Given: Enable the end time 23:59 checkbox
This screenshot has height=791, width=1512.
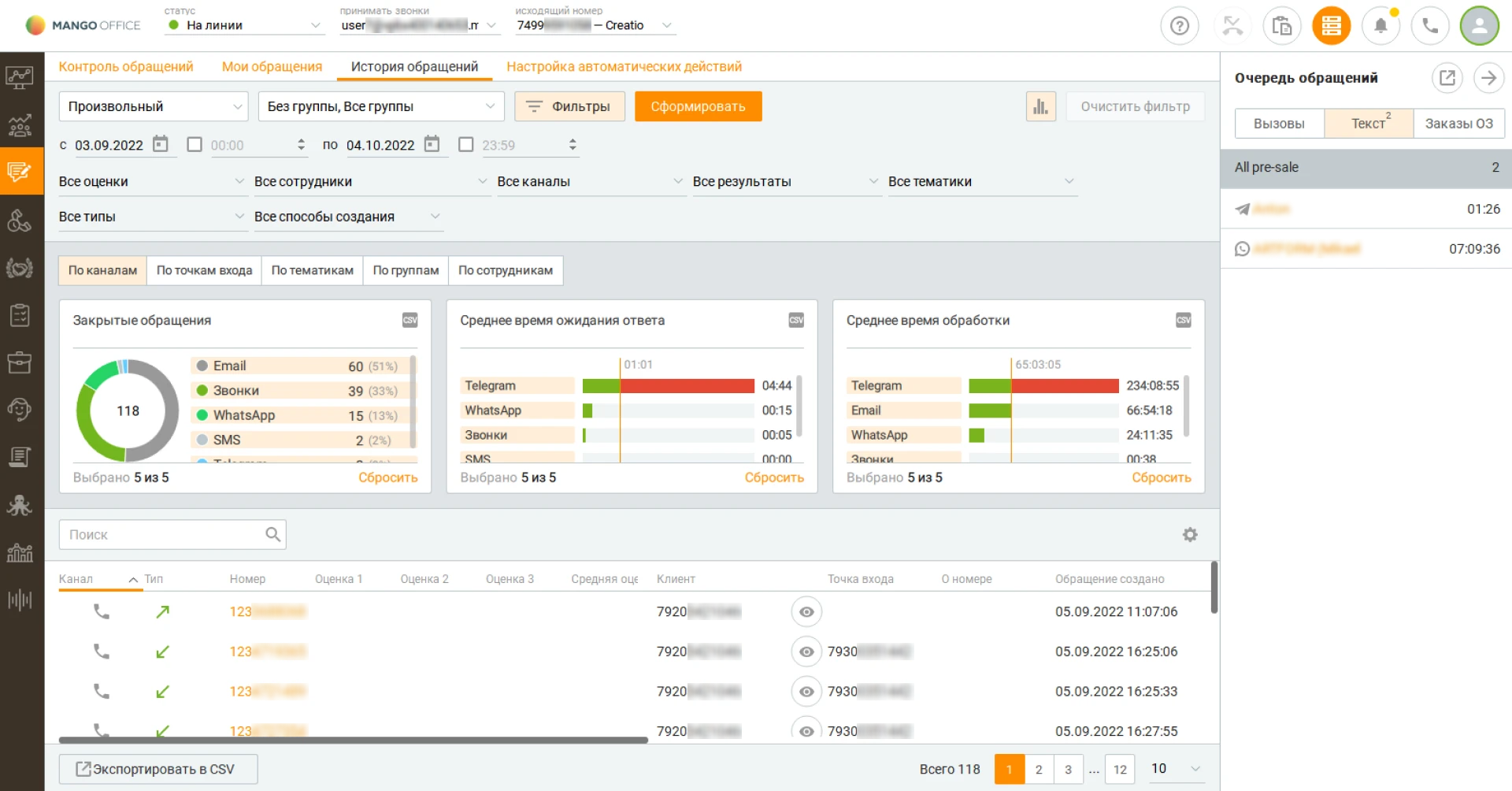Looking at the screenshot, I should (466, 144).
